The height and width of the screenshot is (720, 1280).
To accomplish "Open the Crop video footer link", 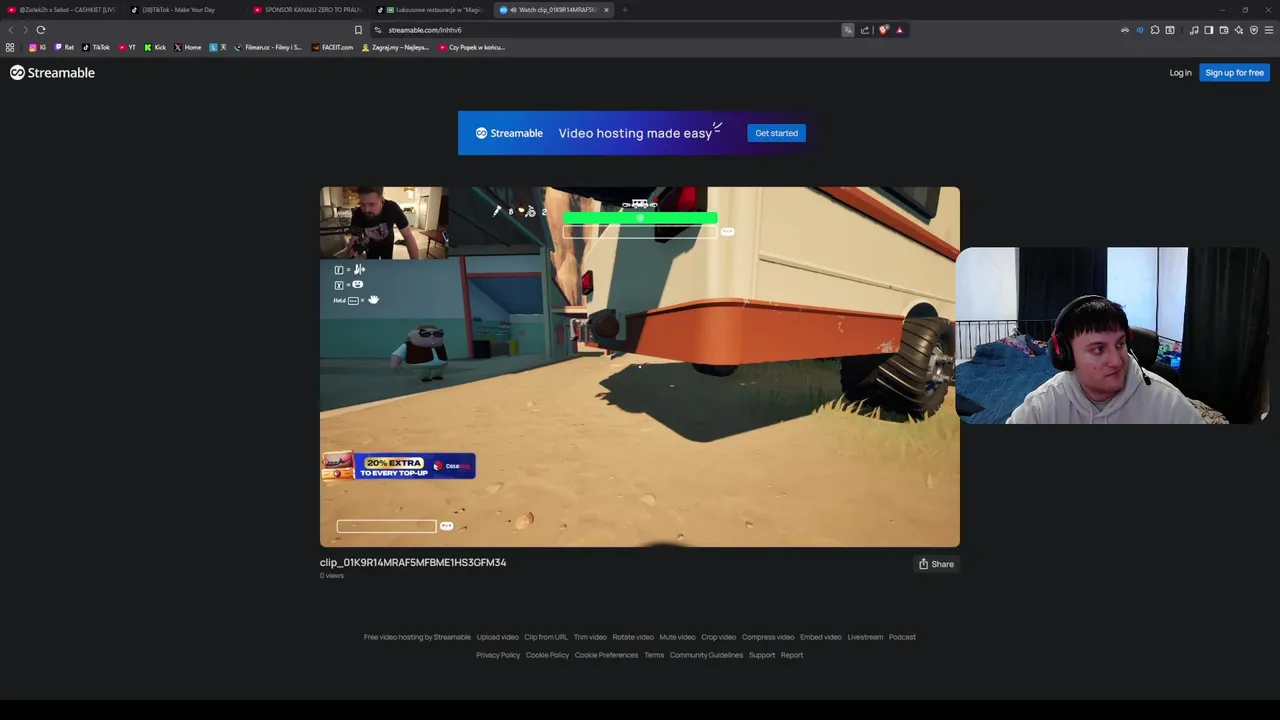I will [x=718, y=637].
